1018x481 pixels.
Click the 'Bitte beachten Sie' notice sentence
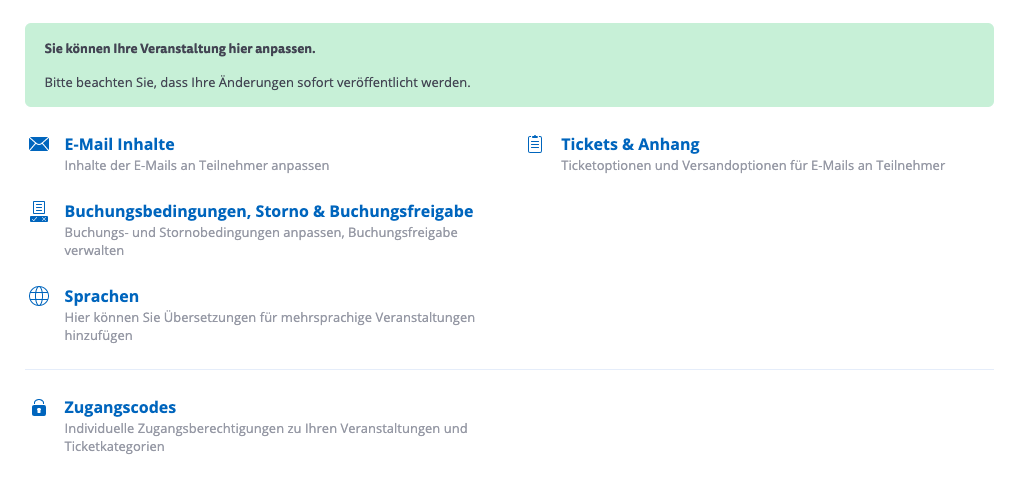[257, 82]
